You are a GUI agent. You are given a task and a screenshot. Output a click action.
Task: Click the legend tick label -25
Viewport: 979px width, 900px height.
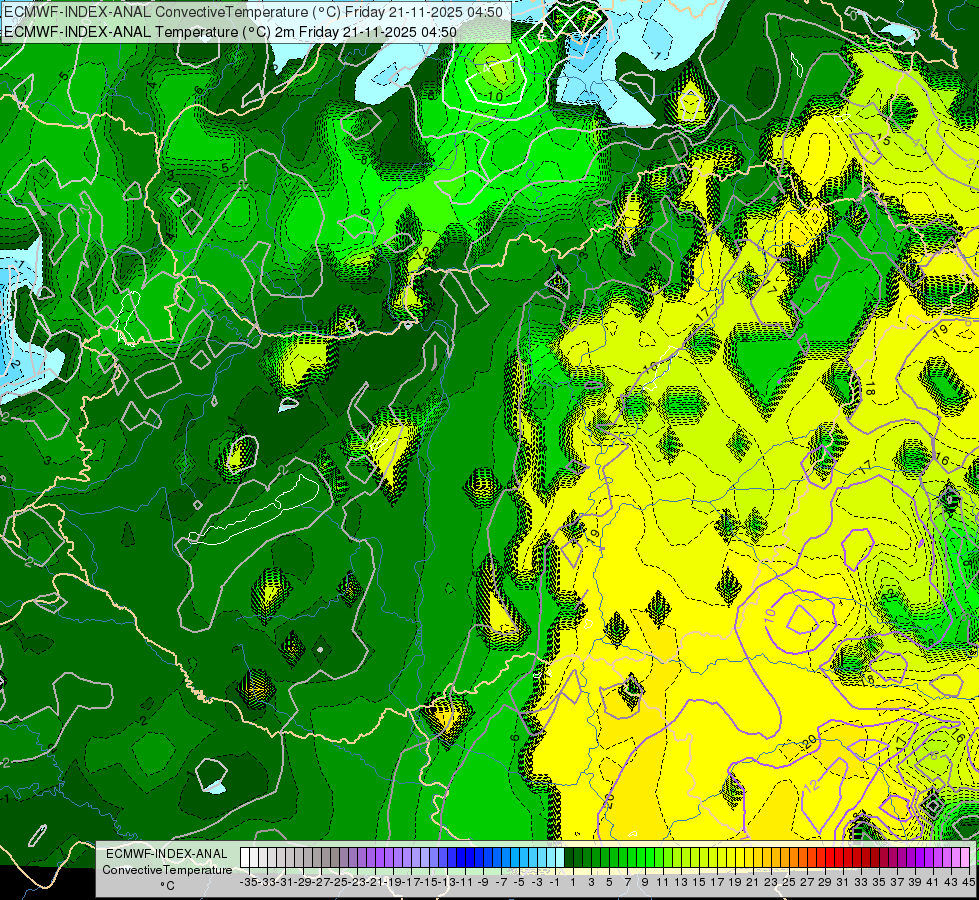point(340,883)
